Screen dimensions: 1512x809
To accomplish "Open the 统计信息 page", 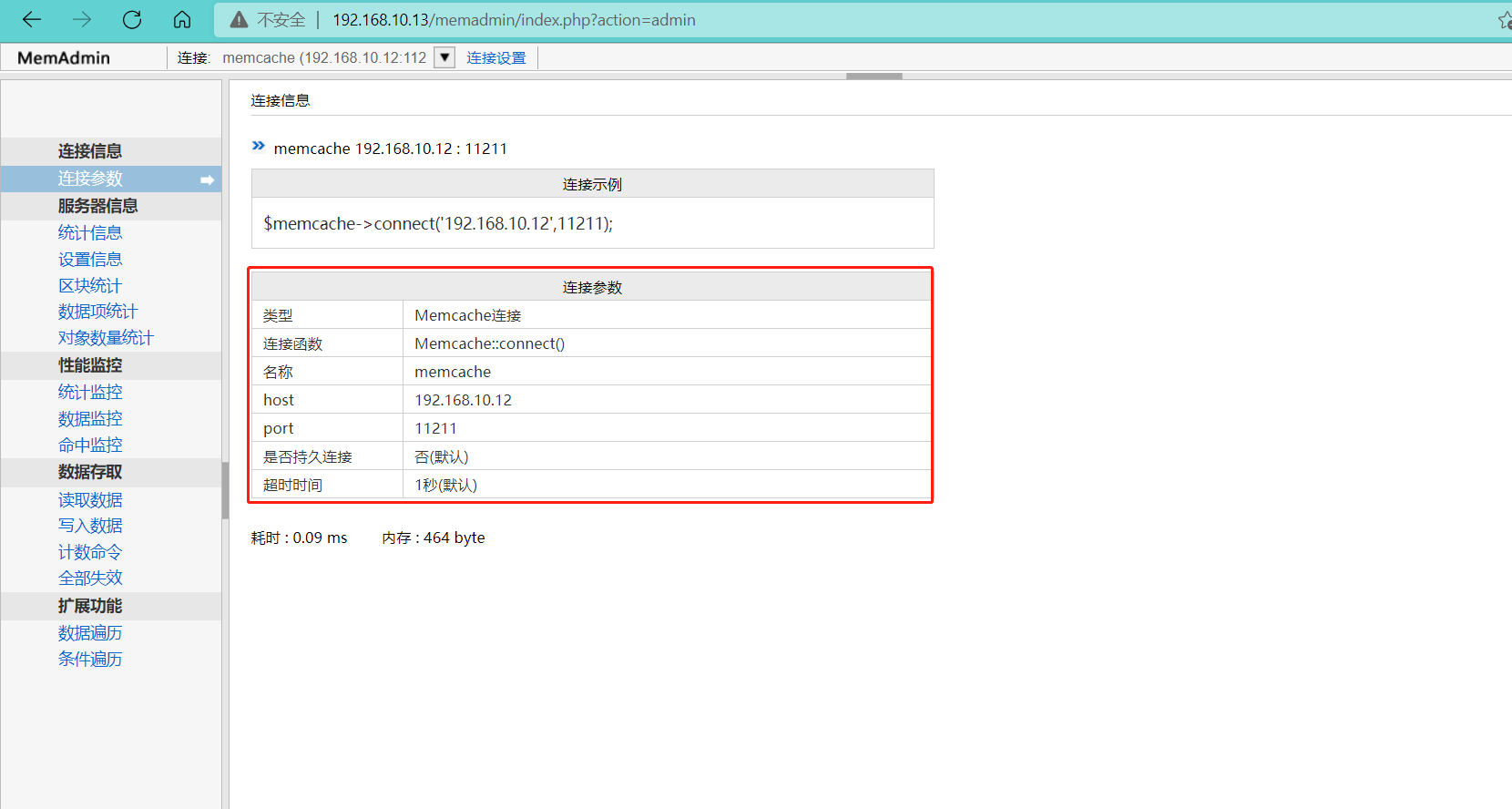I will (90, 233).
